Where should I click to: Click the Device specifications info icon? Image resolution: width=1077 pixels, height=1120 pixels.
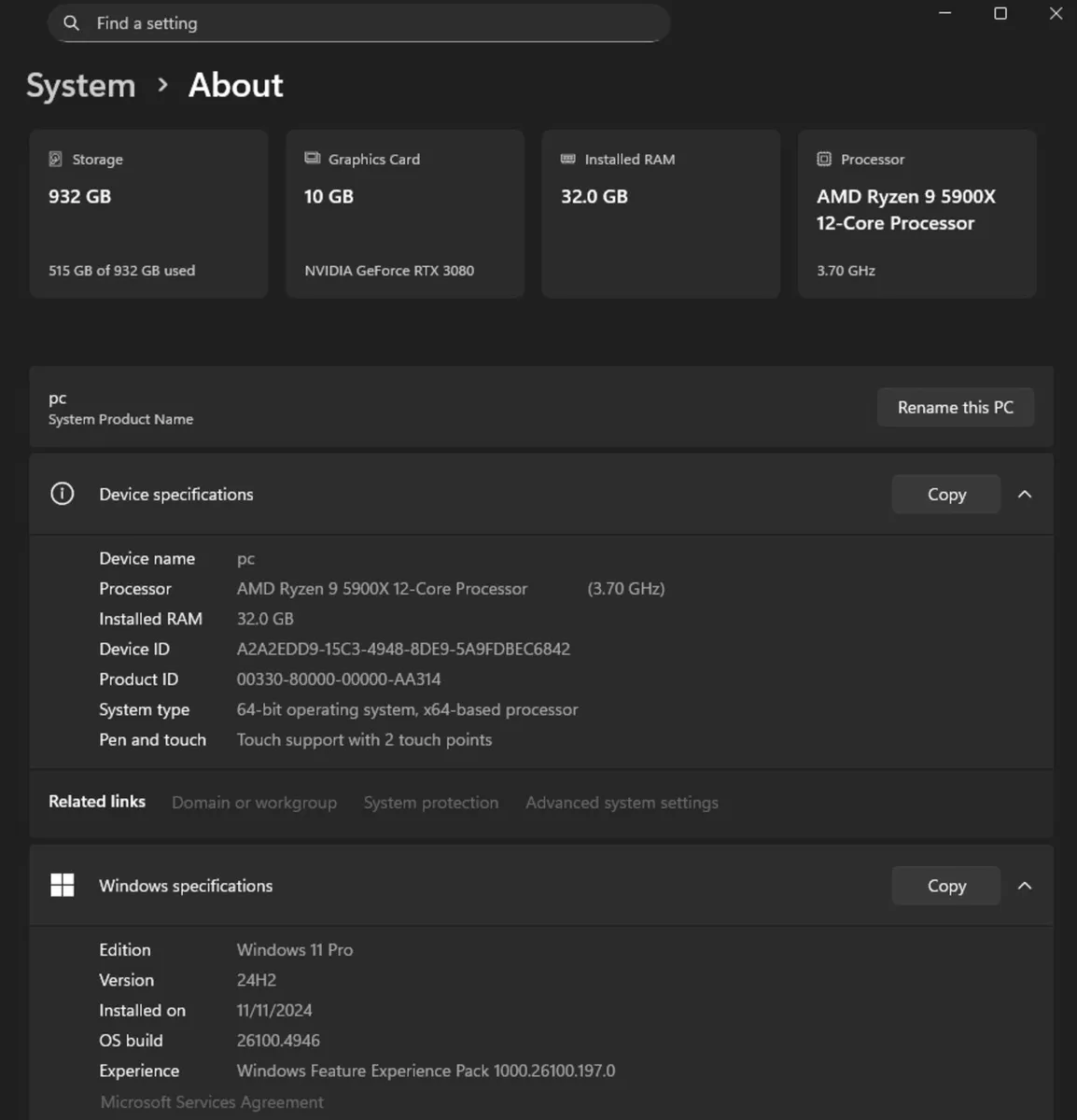[x=62, y=493]
